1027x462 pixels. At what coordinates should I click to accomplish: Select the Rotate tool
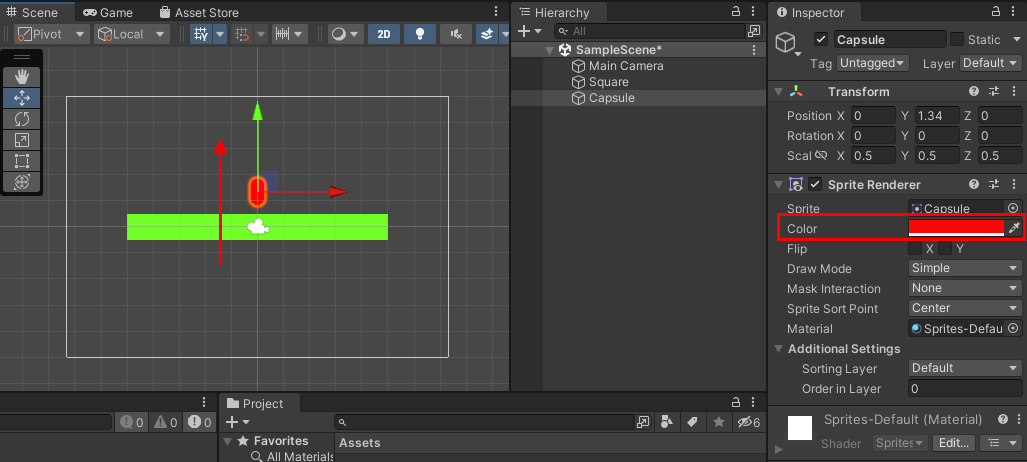(x=21, y=119)
